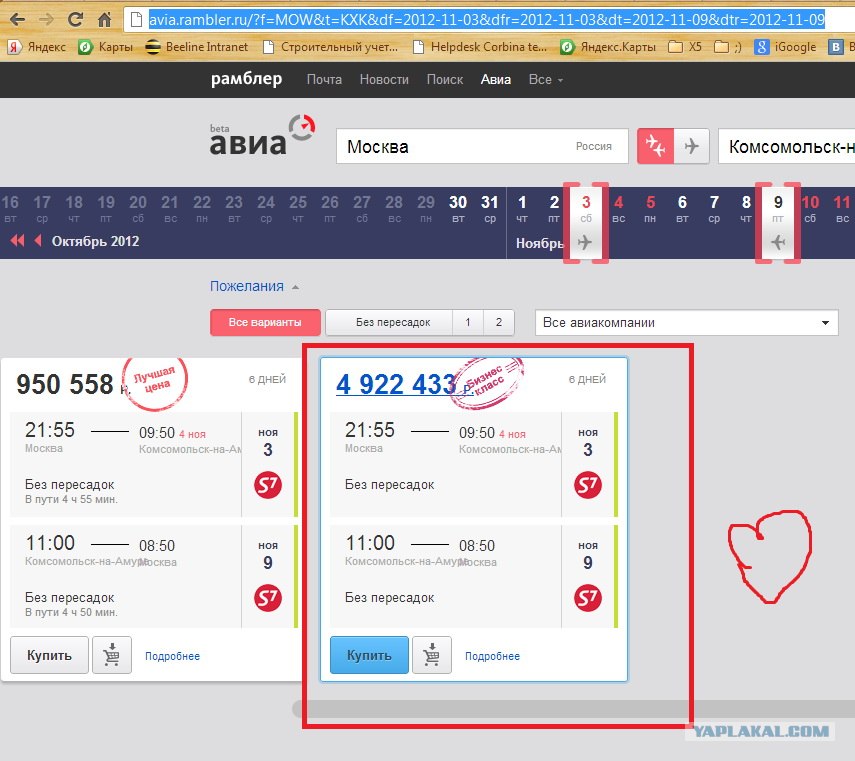
Task: Open Подробнее for 950 558 ticket
Action: point(172,656)
